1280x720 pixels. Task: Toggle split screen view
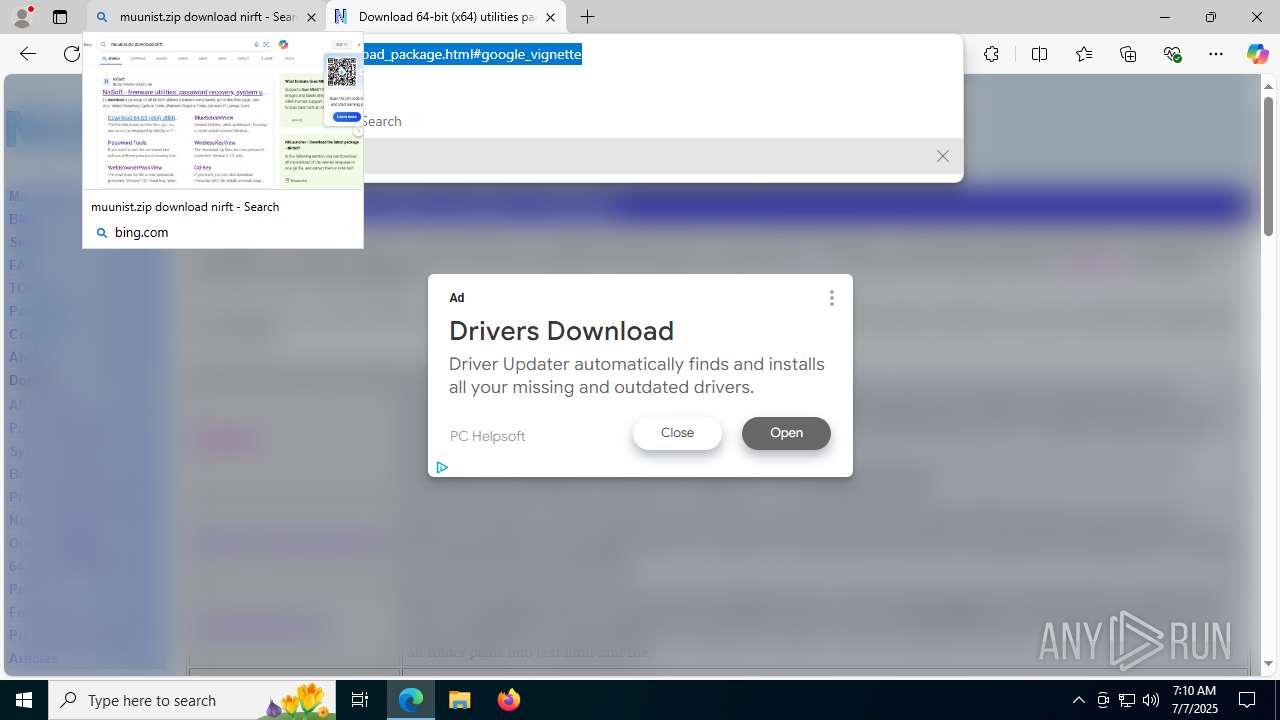[1039, 54]
